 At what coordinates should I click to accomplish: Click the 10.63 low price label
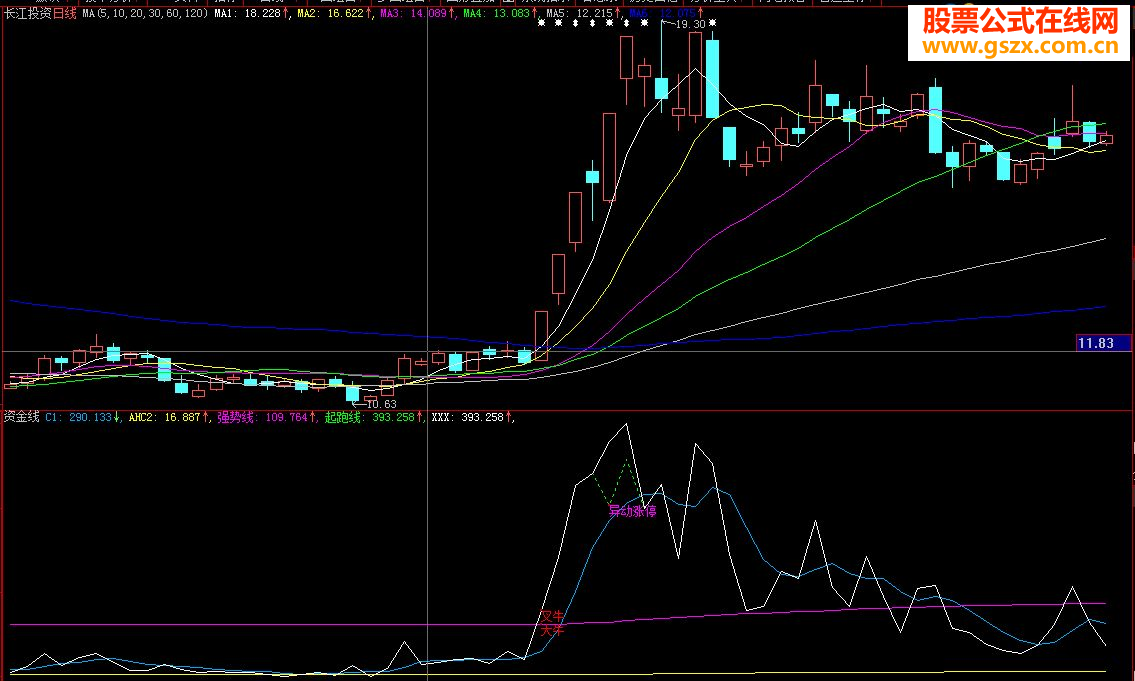click(381, 404)
